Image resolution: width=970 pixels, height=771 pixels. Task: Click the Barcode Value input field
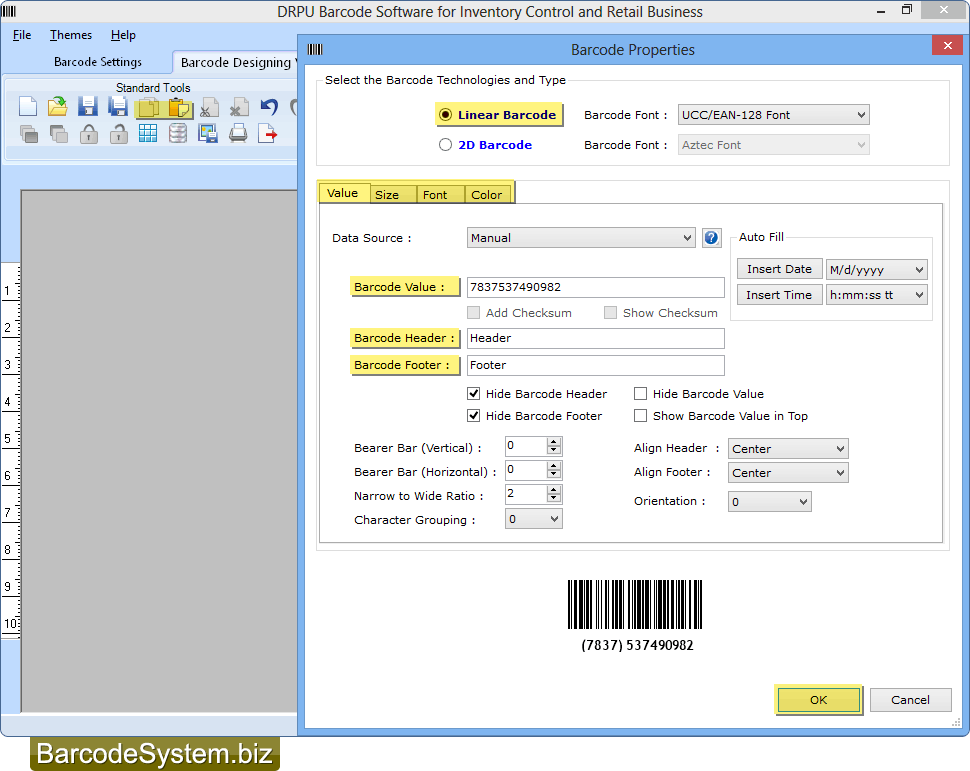point(595,287)
